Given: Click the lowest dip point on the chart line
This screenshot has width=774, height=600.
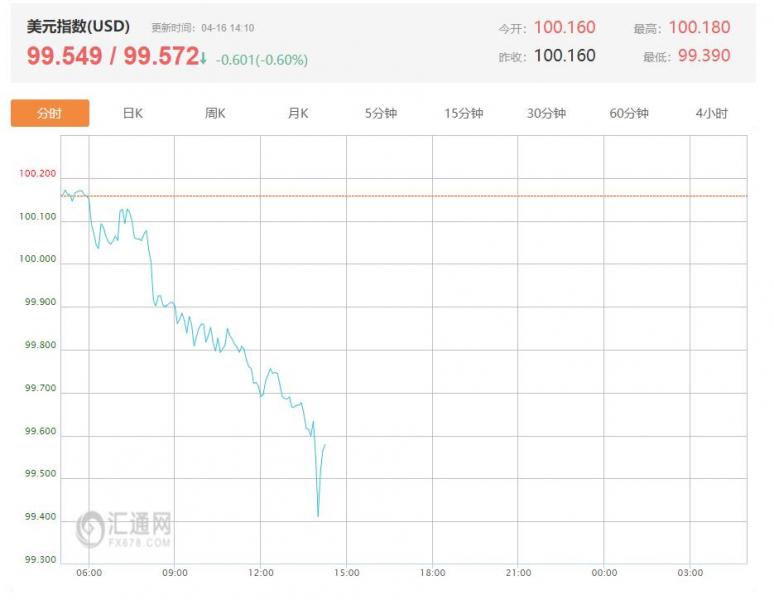Looking at the screenshot, I should pyautogui.click(x=318, y=516).
